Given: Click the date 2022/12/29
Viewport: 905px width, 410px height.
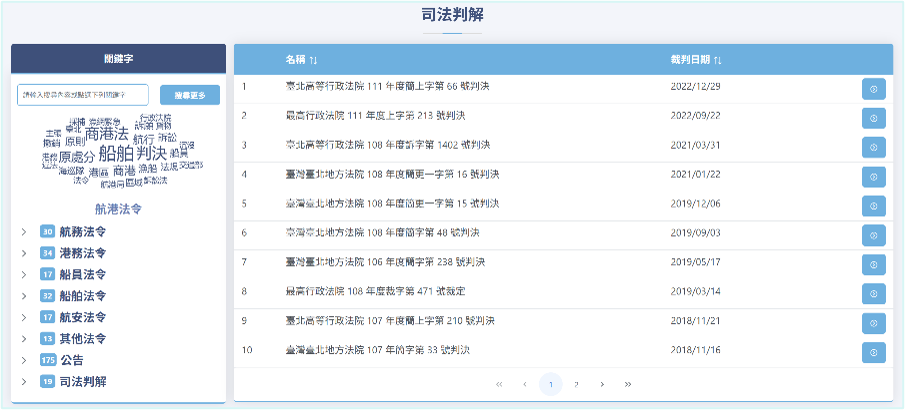Looking at the screenshot, I should click(696, 86).
